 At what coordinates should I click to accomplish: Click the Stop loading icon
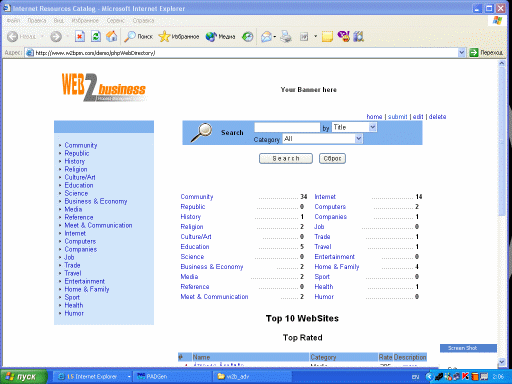80,36
